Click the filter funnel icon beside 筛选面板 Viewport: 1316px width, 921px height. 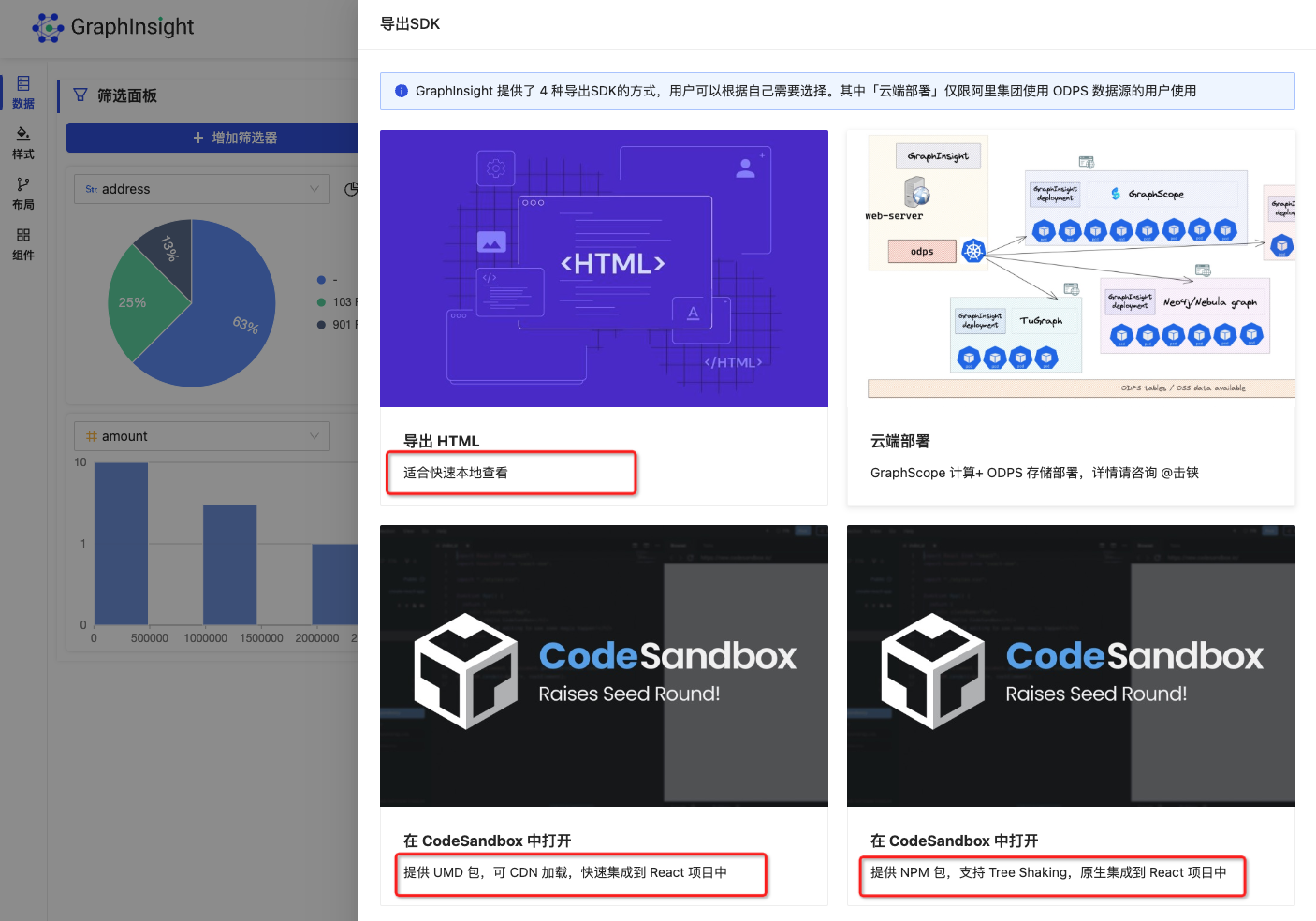tap(80, 95)
